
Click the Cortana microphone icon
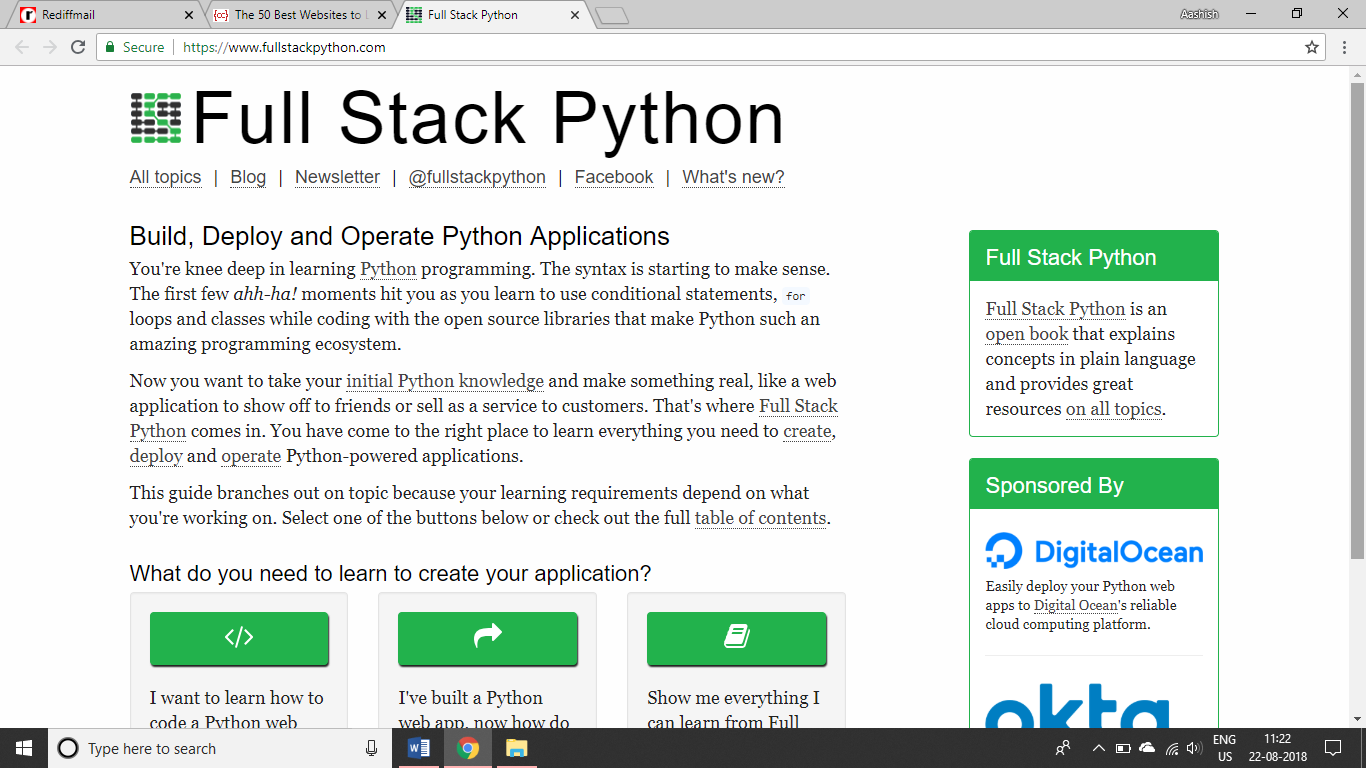[x=372, y=748]
